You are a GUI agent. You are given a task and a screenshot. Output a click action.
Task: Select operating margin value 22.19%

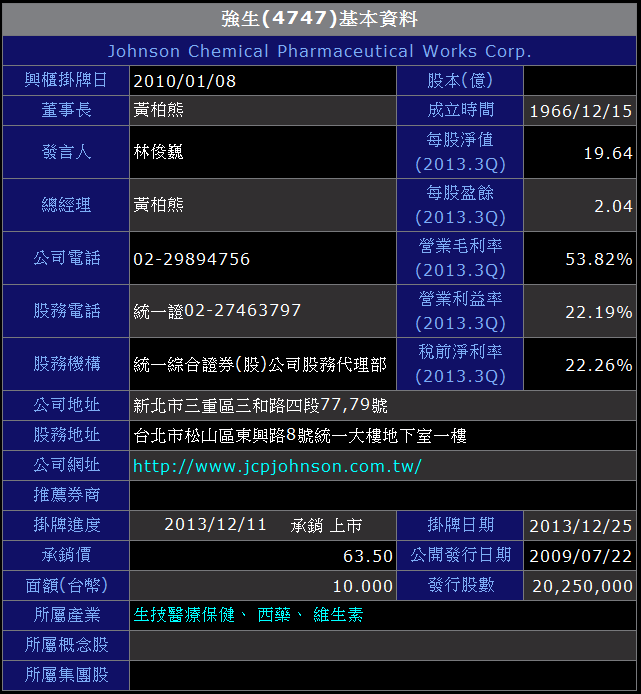(599, 312)
